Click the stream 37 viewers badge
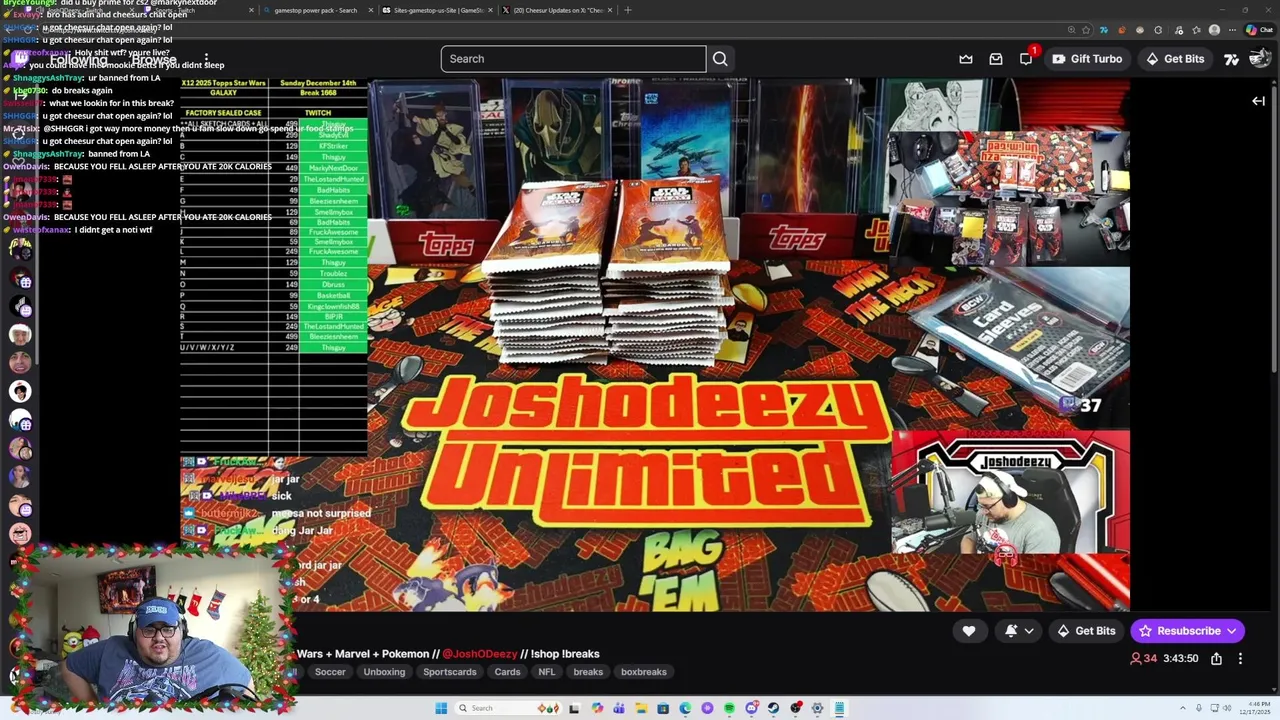This screenshot has height=720, width=1280. (x=1080, y=405)
